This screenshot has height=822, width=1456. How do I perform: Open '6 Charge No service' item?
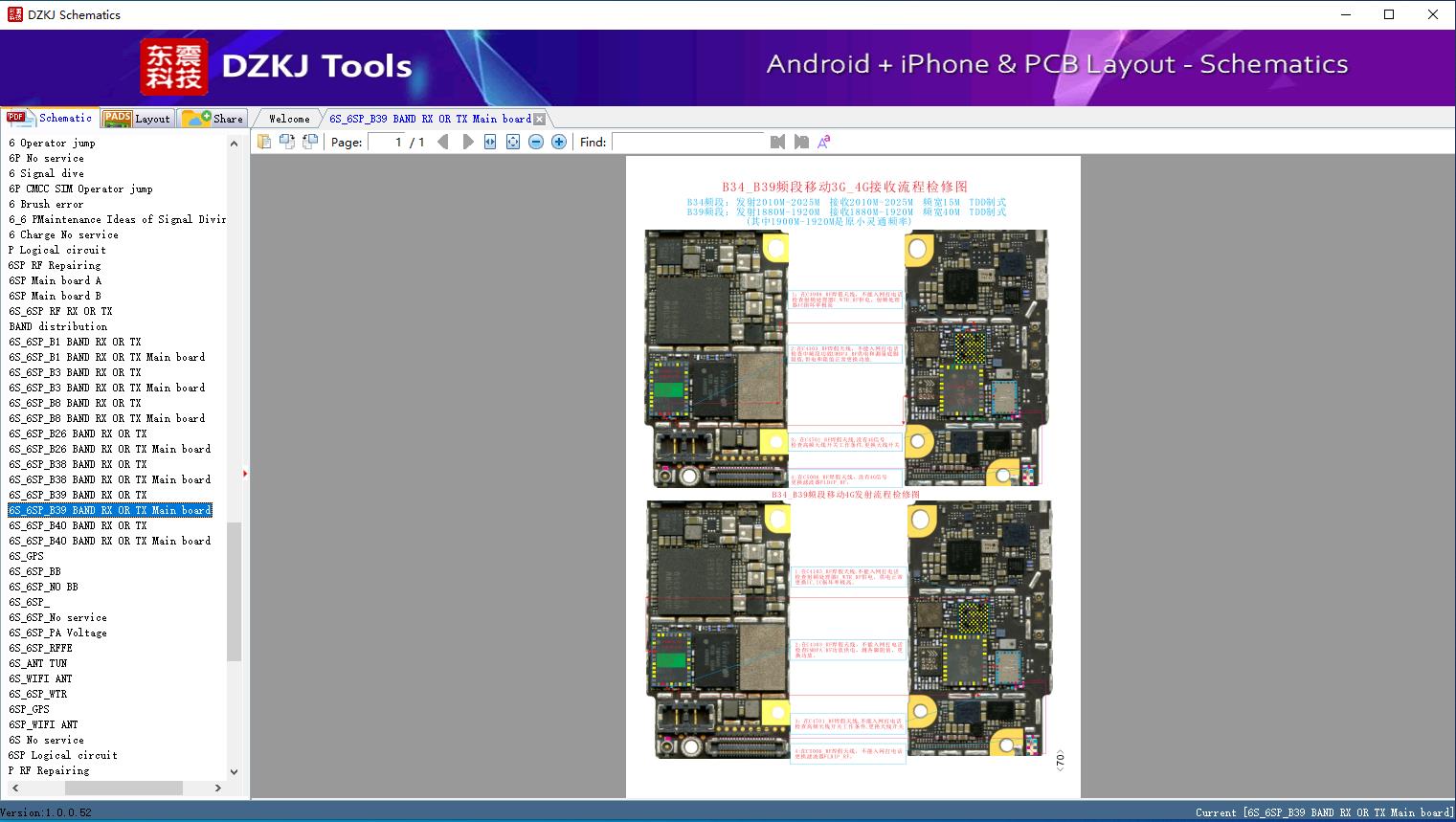(x=63, y=234)
